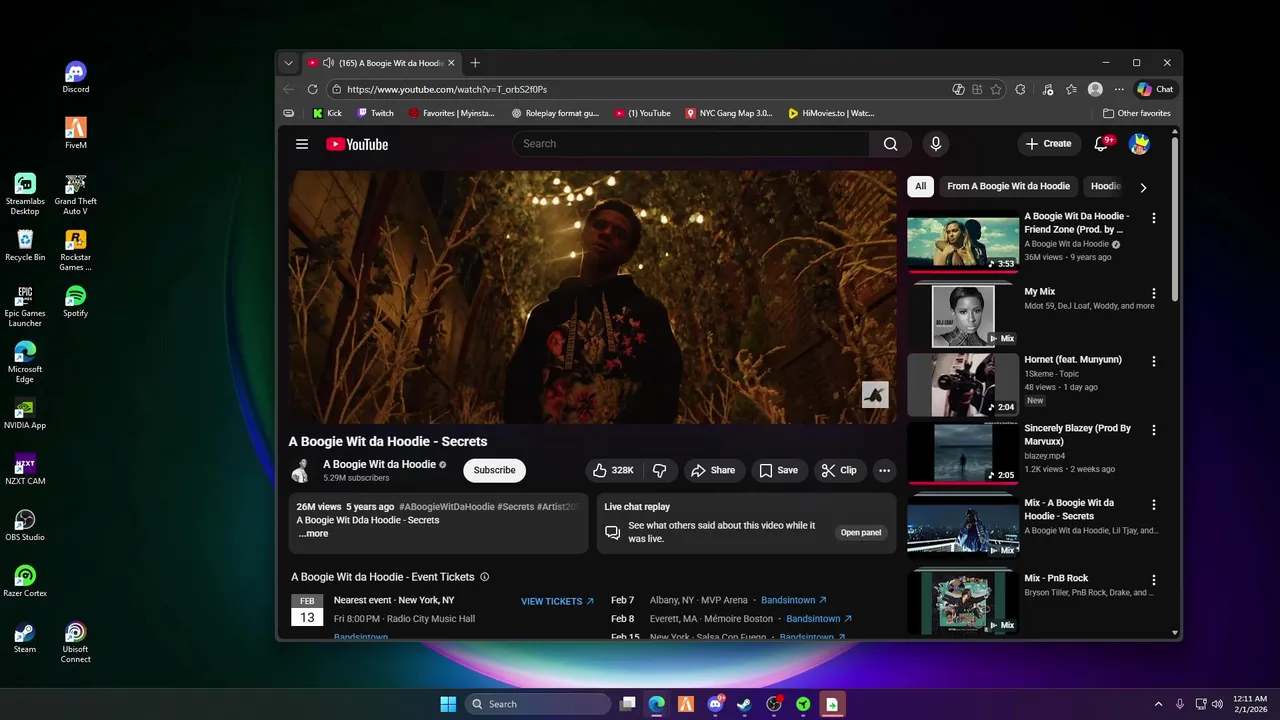The height and width of the screenshot is (720, 1280).
Task: Start voice search with the microphone
Action: tap(936, 144)
